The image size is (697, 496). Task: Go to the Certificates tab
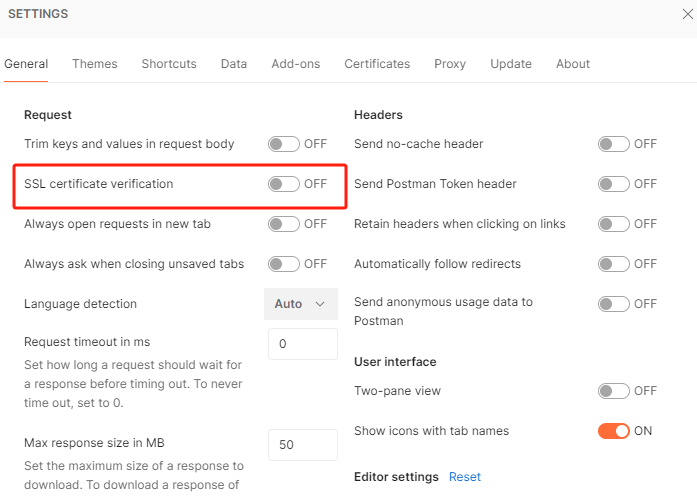coord(377,64)
